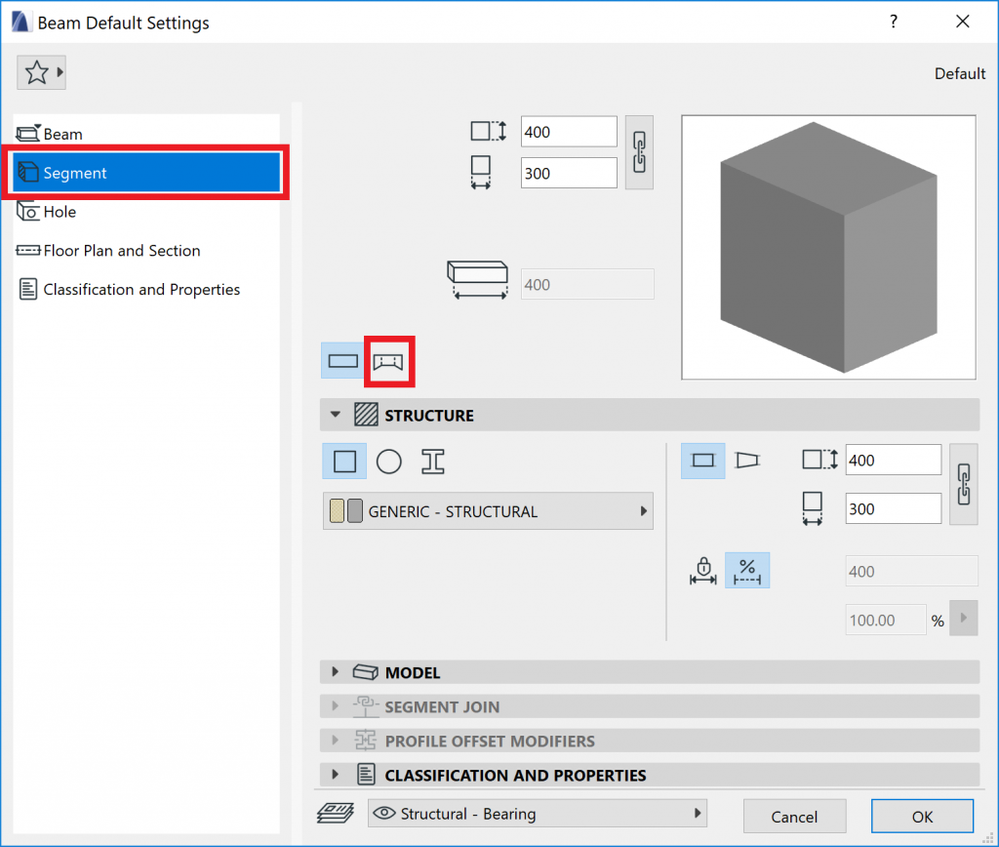Open the Structural - Bearing layer selector
Screen dimensions: 999x847
coord(537,813)
